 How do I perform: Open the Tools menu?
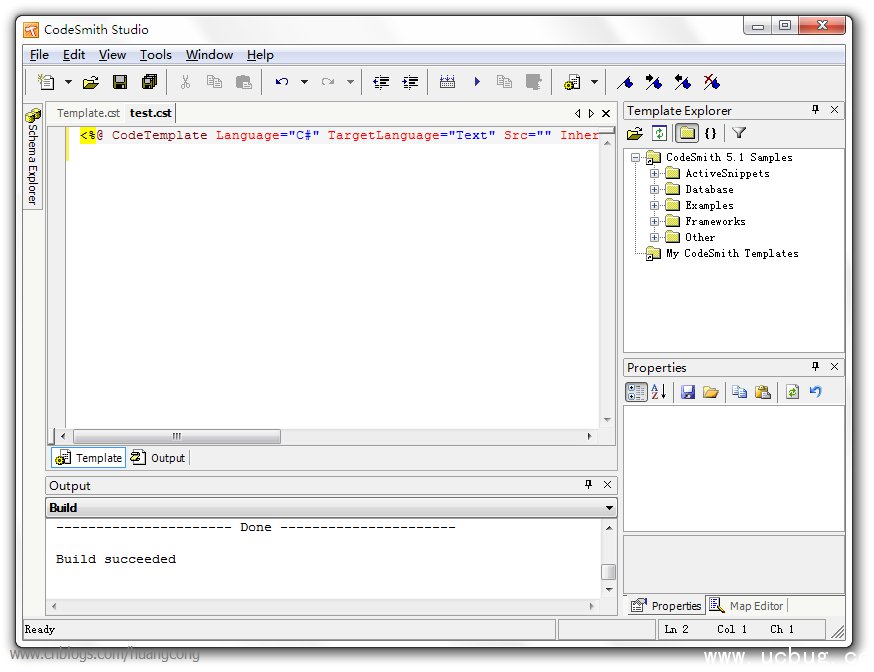[x=155, y=55]
